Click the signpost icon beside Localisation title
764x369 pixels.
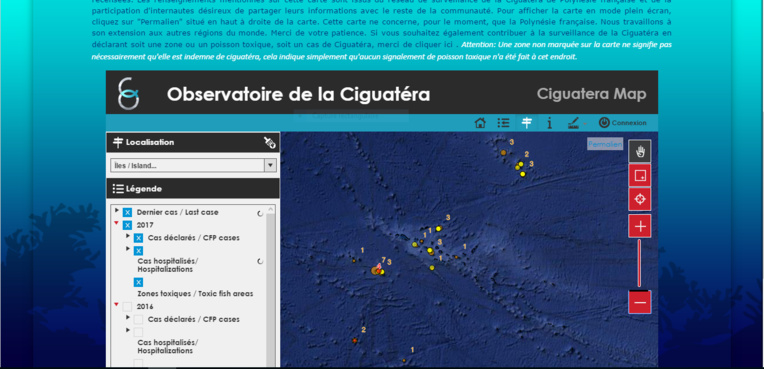(x=118, y=142)
